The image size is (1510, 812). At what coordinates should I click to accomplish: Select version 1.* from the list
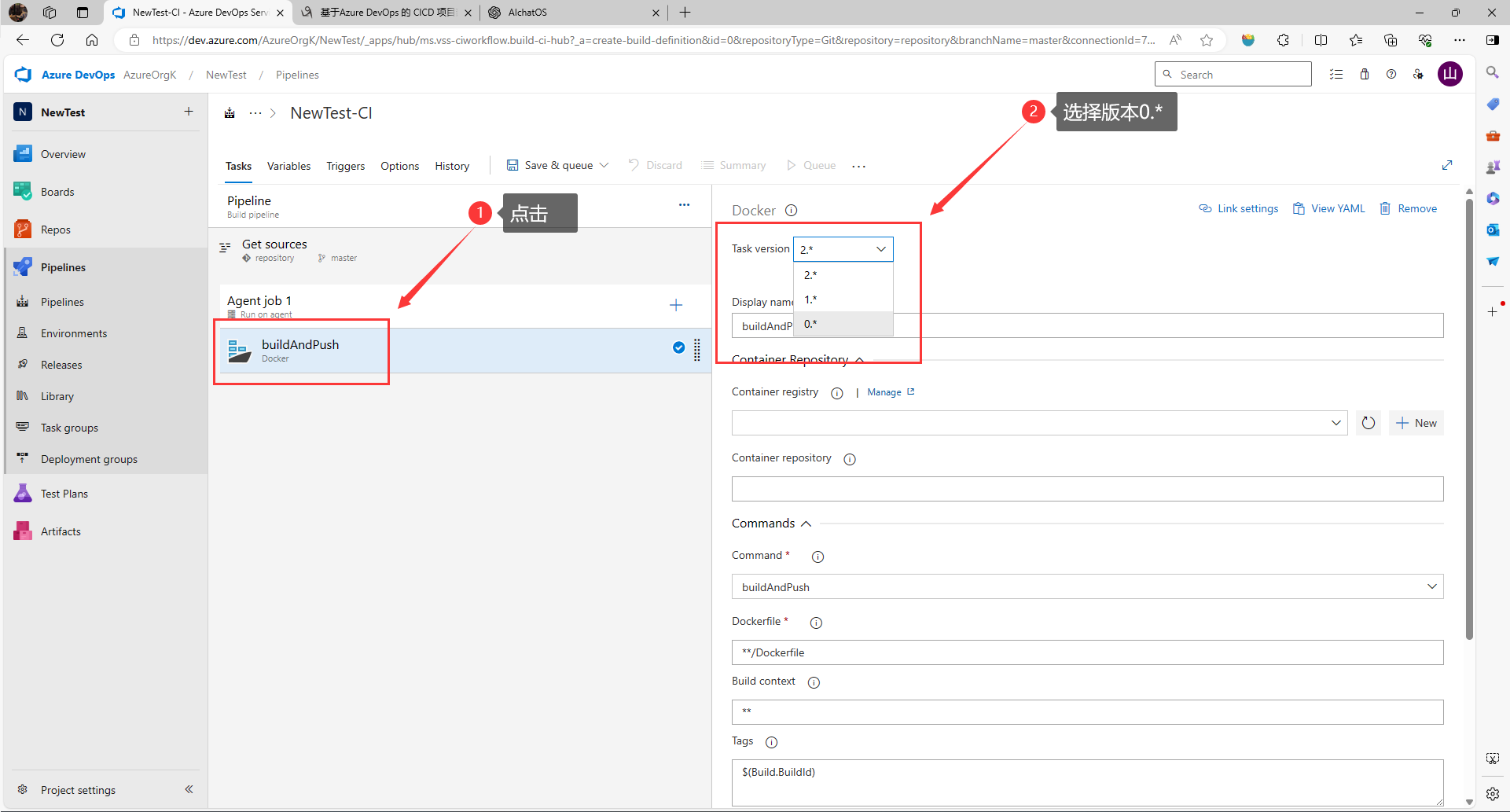[843, 299]
